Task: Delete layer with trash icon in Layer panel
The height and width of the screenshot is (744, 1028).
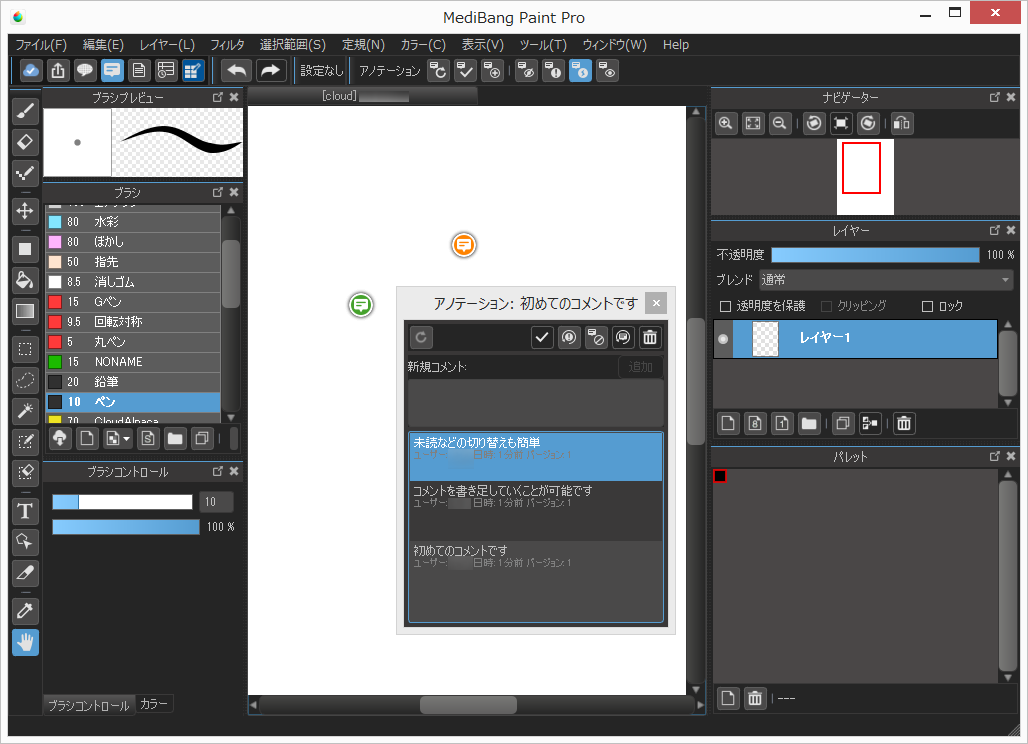Action: pos(904,423)
